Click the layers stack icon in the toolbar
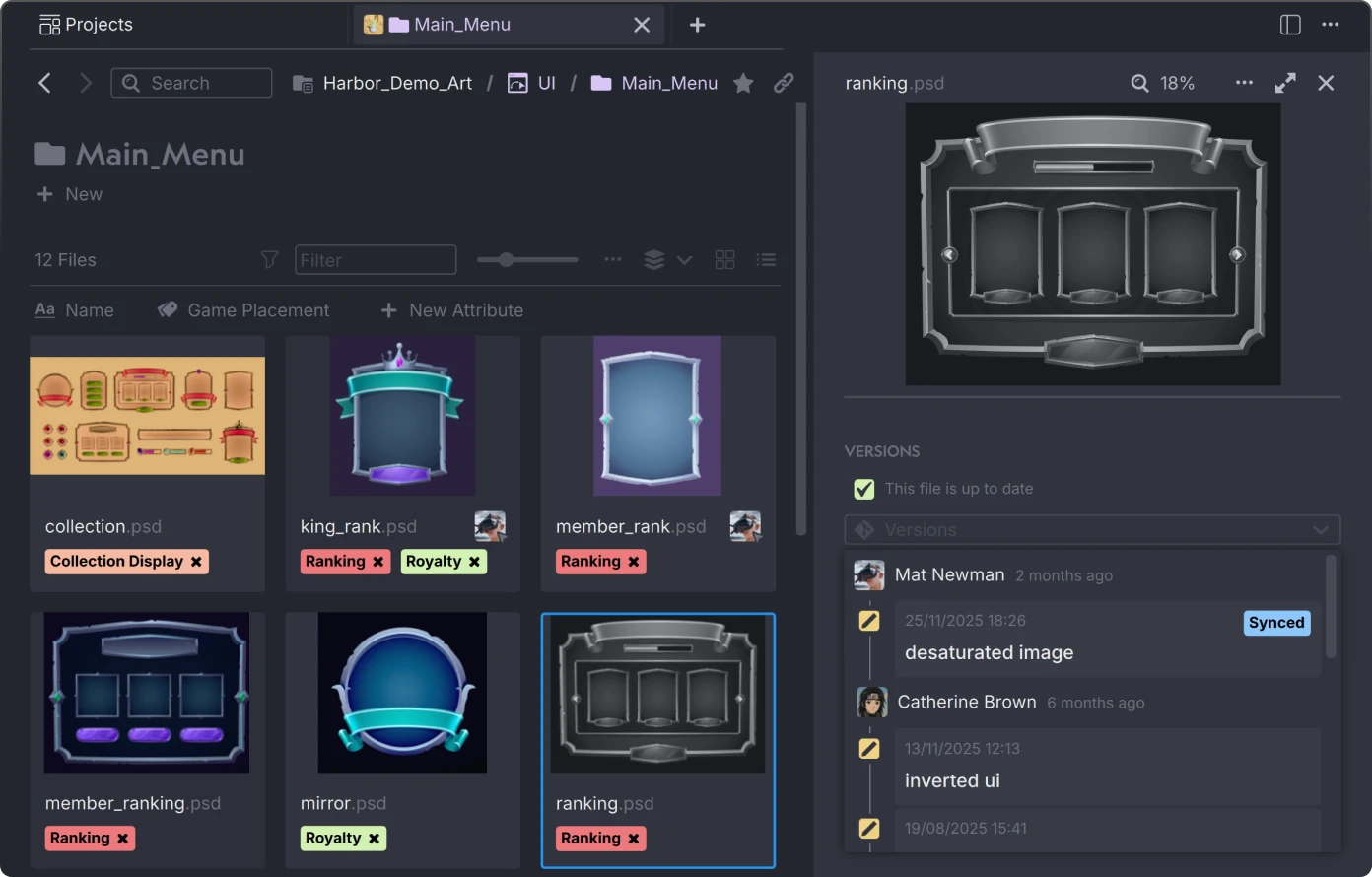1372x877 pixels. [653, 259]
